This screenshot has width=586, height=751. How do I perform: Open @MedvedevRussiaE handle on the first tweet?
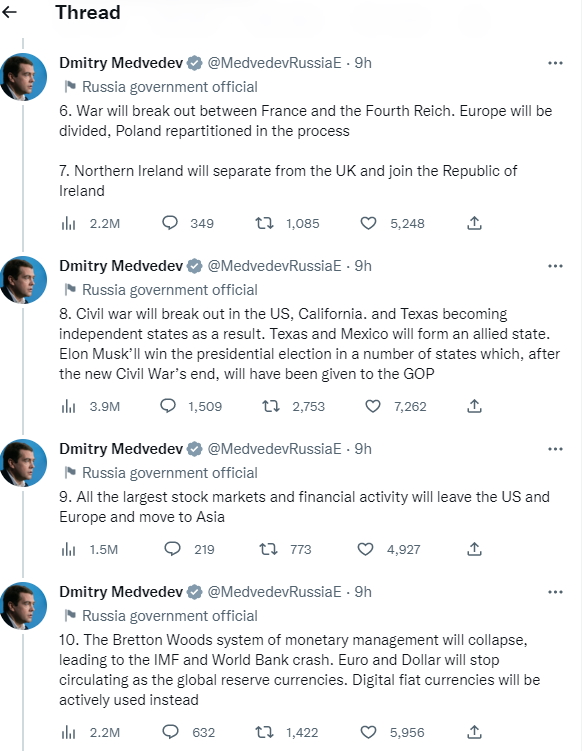coord(274,63)
